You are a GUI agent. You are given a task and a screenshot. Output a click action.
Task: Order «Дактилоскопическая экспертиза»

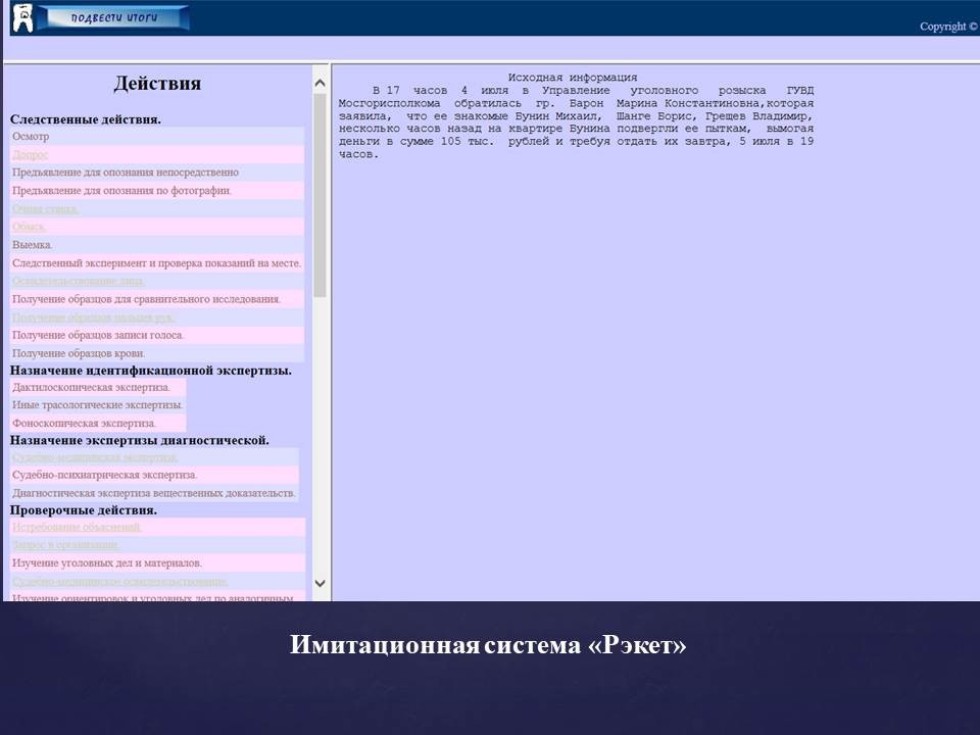pos(91,387)
